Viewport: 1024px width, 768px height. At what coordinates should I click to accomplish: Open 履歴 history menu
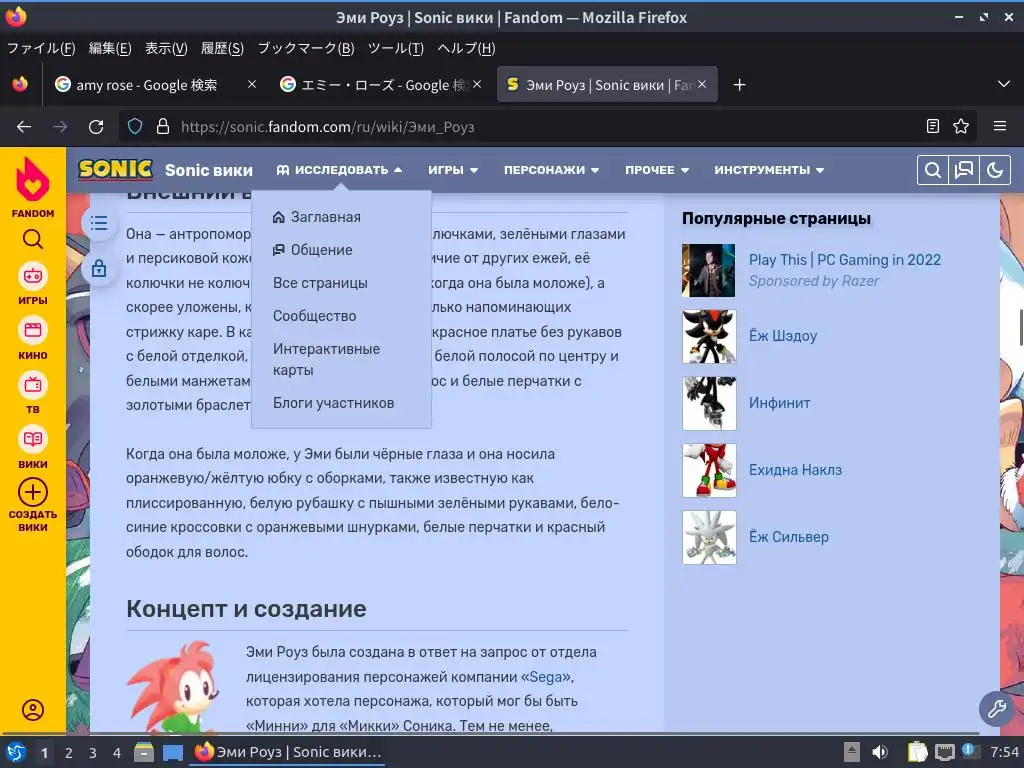pyautogui.click(x=222, y=48)
